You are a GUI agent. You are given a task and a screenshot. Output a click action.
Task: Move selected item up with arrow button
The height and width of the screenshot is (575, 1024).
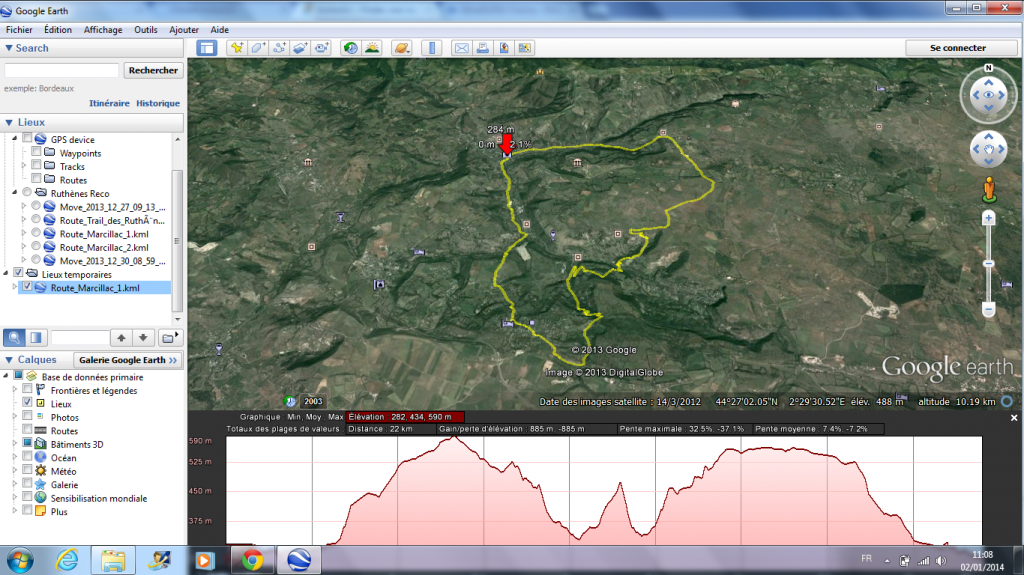tap(121, 338)
